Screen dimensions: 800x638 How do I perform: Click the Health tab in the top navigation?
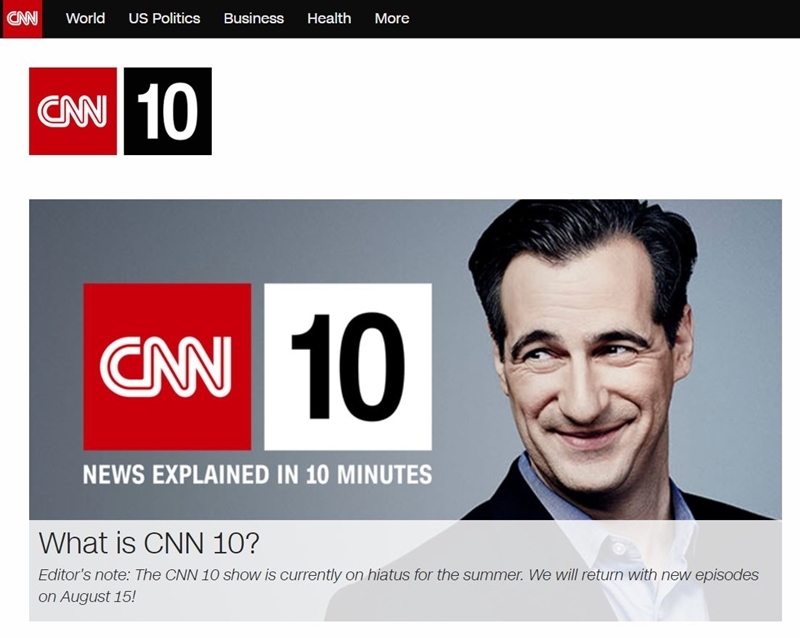pyautogui.click(x=329, y=18)
